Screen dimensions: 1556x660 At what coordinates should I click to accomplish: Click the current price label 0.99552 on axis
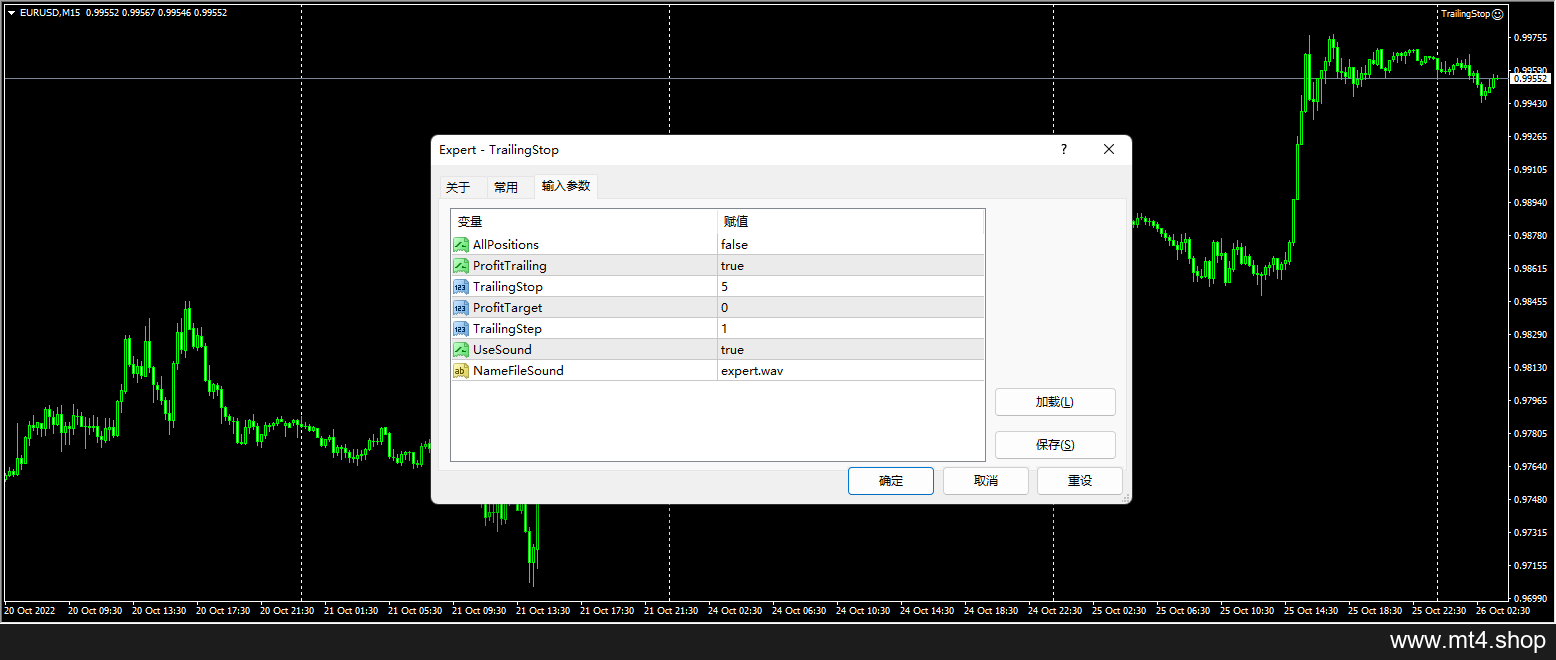pyautogui.click(x=1530, y=78)
